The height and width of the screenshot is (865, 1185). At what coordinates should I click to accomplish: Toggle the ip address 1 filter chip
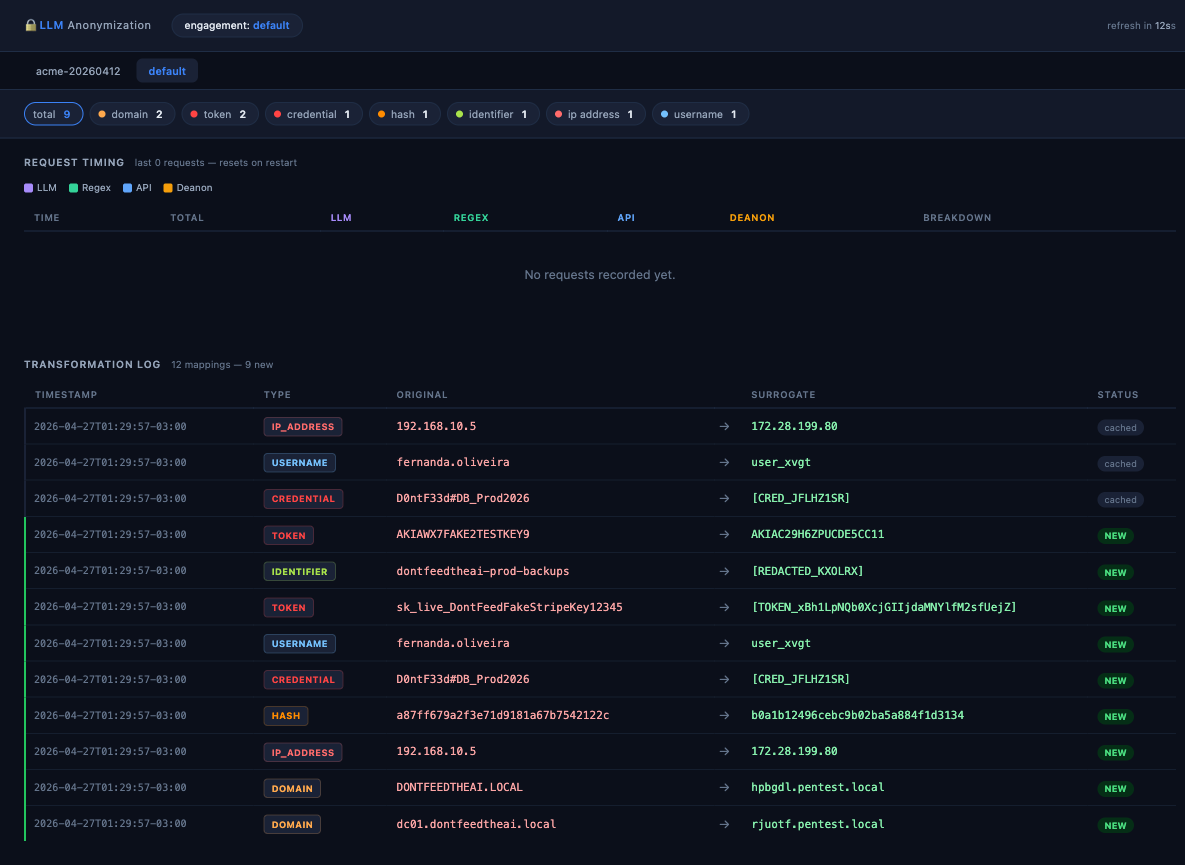tap(596, 114)
